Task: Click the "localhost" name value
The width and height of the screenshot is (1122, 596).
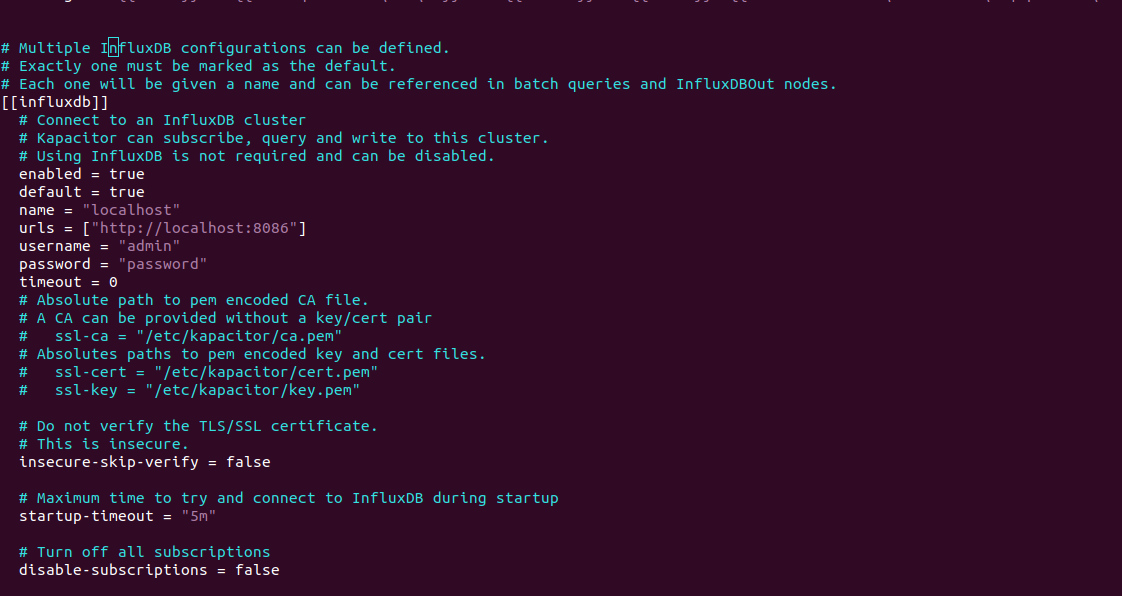Action: pos(131,210)
